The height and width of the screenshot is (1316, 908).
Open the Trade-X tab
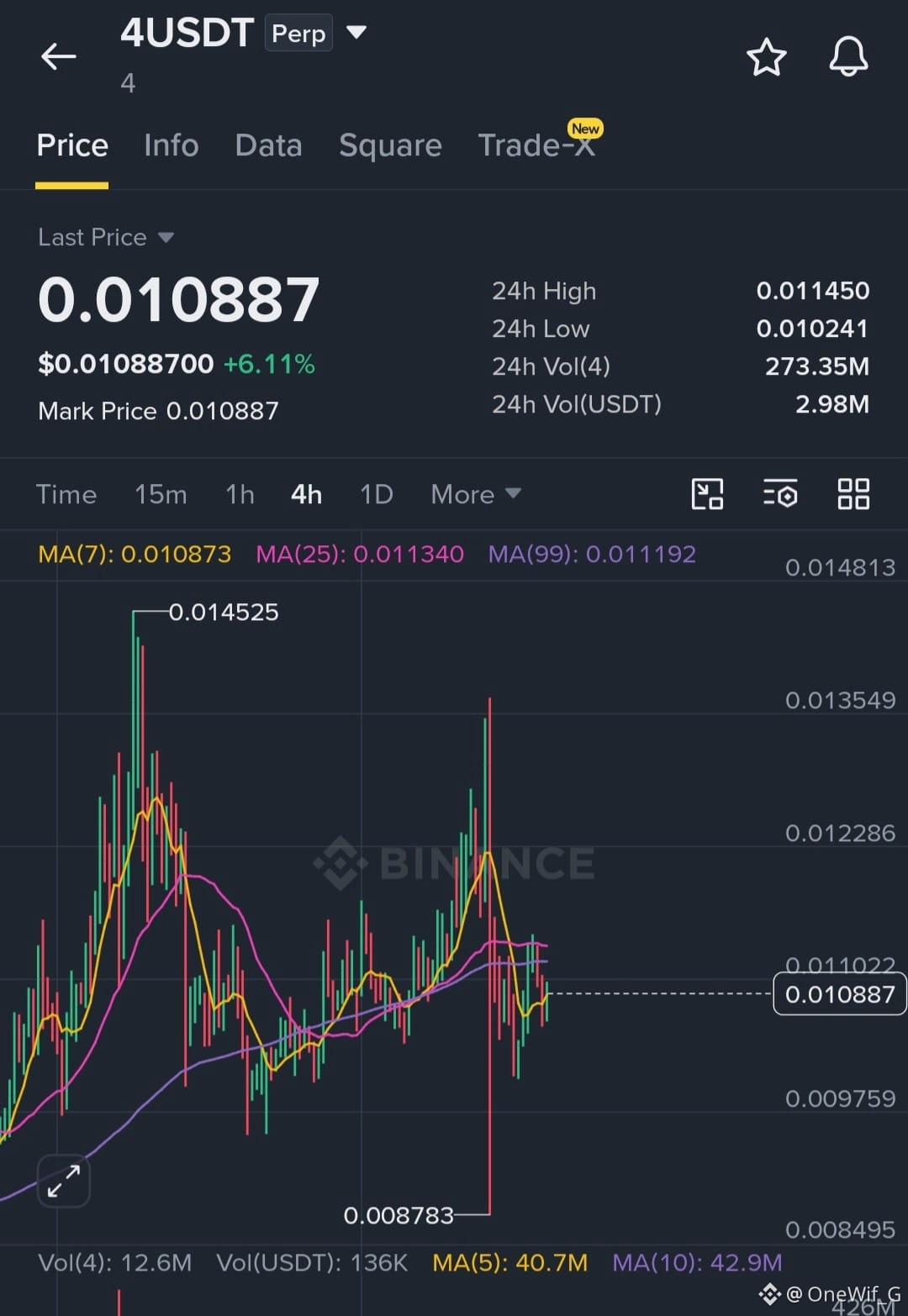point(536,145)
